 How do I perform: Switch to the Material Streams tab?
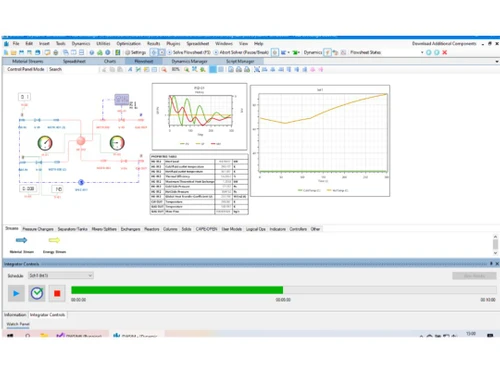[28, 61]
